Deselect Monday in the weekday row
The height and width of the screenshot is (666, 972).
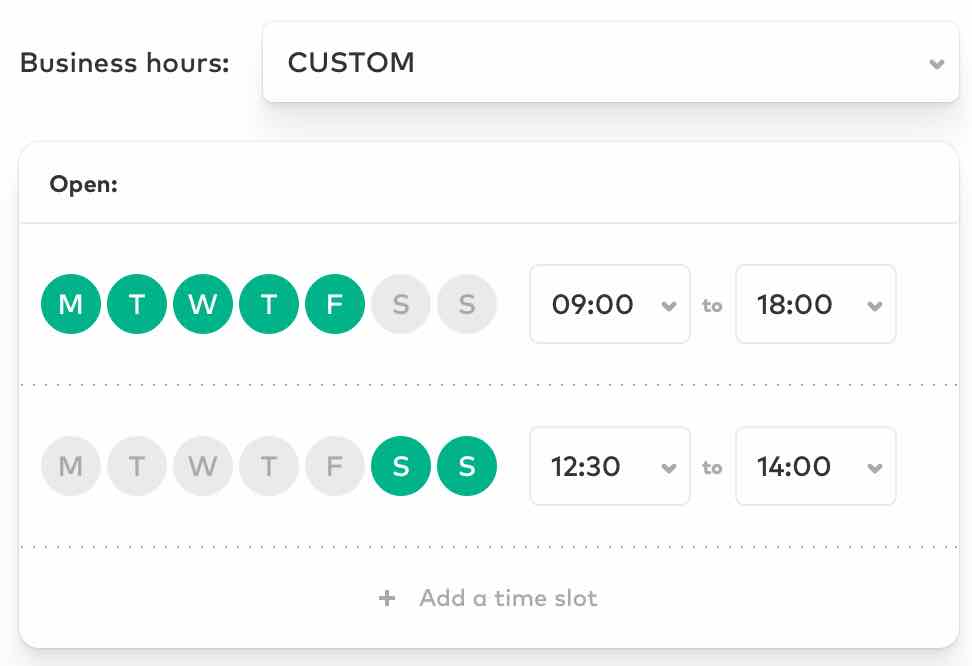tap(71, 304)
